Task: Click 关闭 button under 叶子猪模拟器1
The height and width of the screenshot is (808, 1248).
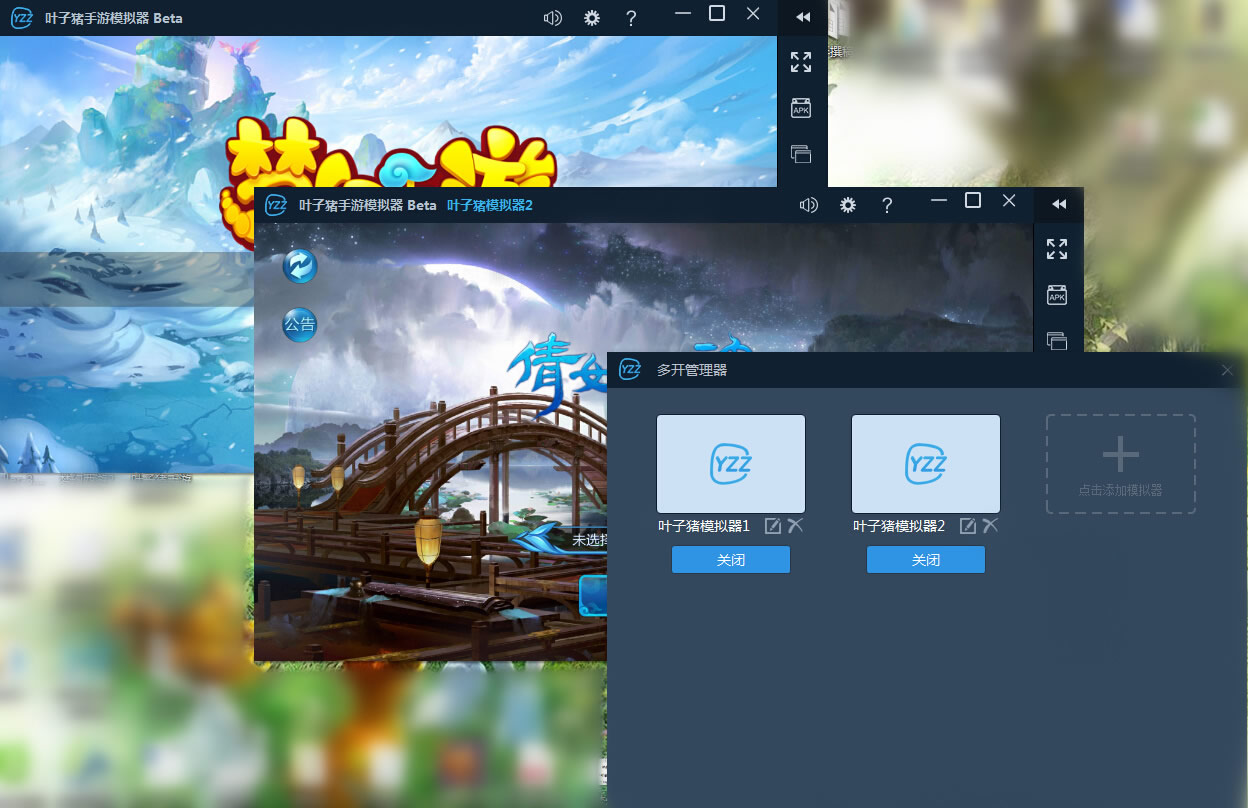Action: tap(731, 560)
